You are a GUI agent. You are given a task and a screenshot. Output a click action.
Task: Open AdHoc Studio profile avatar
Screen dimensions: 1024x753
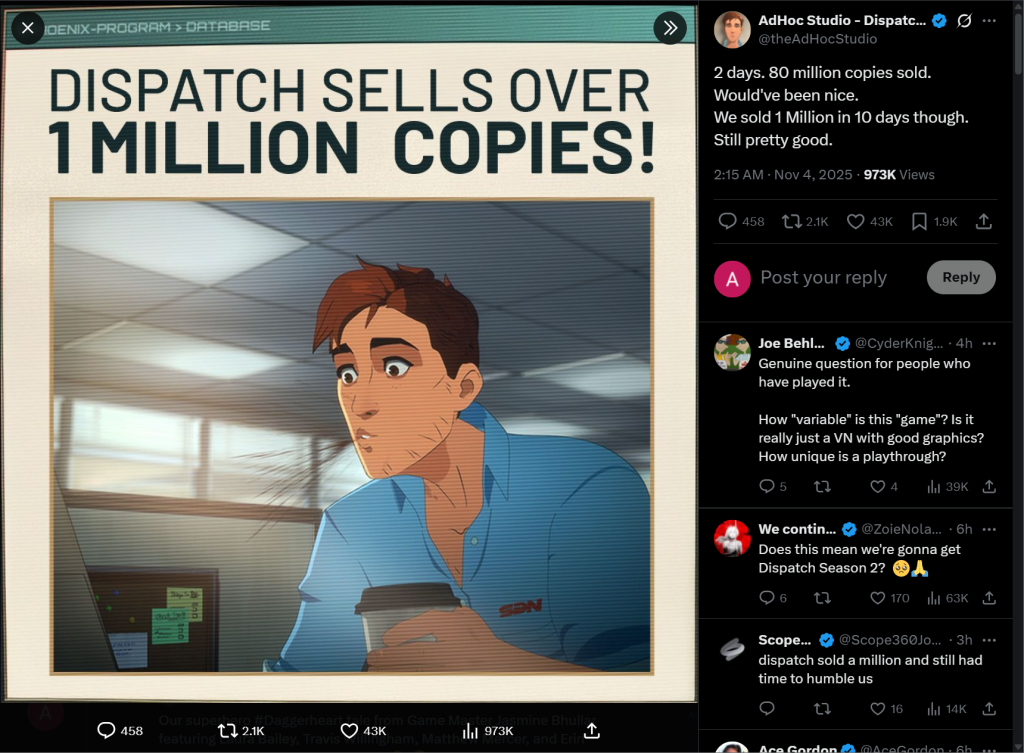point(731,29)
